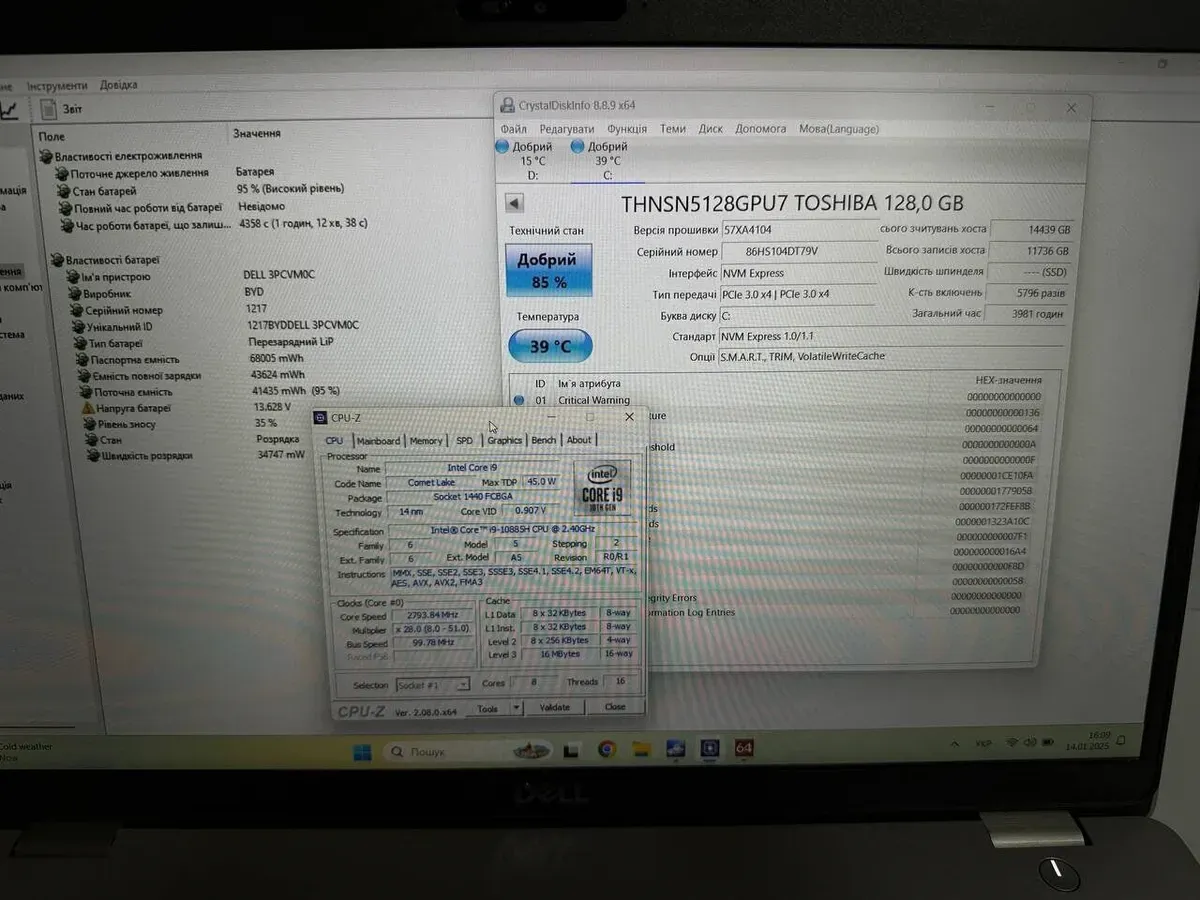Open the Tools dropdown arrow in CPU-Z
The height and width of the screenshot is (900, 1200).
click(516, 708)
